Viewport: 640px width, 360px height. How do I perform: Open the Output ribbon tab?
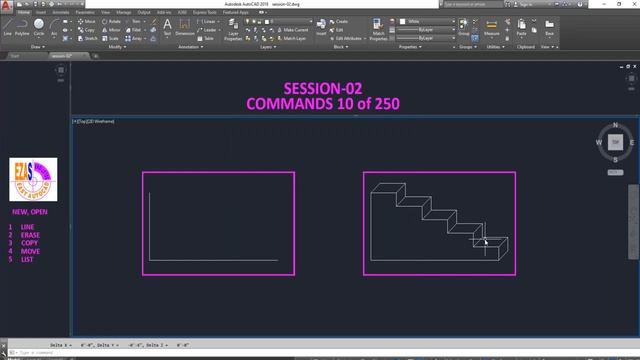(144, 12)
